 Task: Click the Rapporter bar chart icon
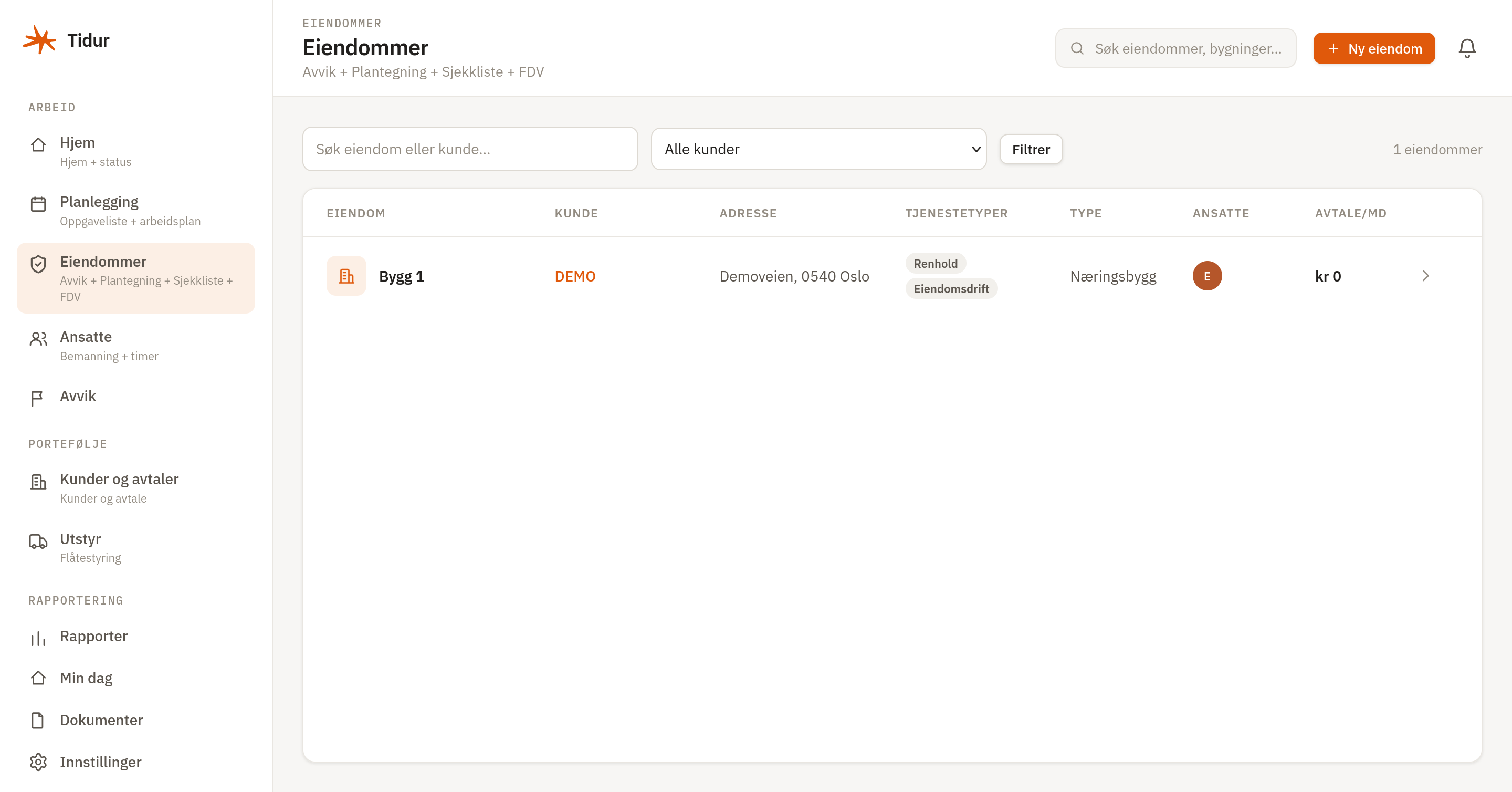click(38, 638)
